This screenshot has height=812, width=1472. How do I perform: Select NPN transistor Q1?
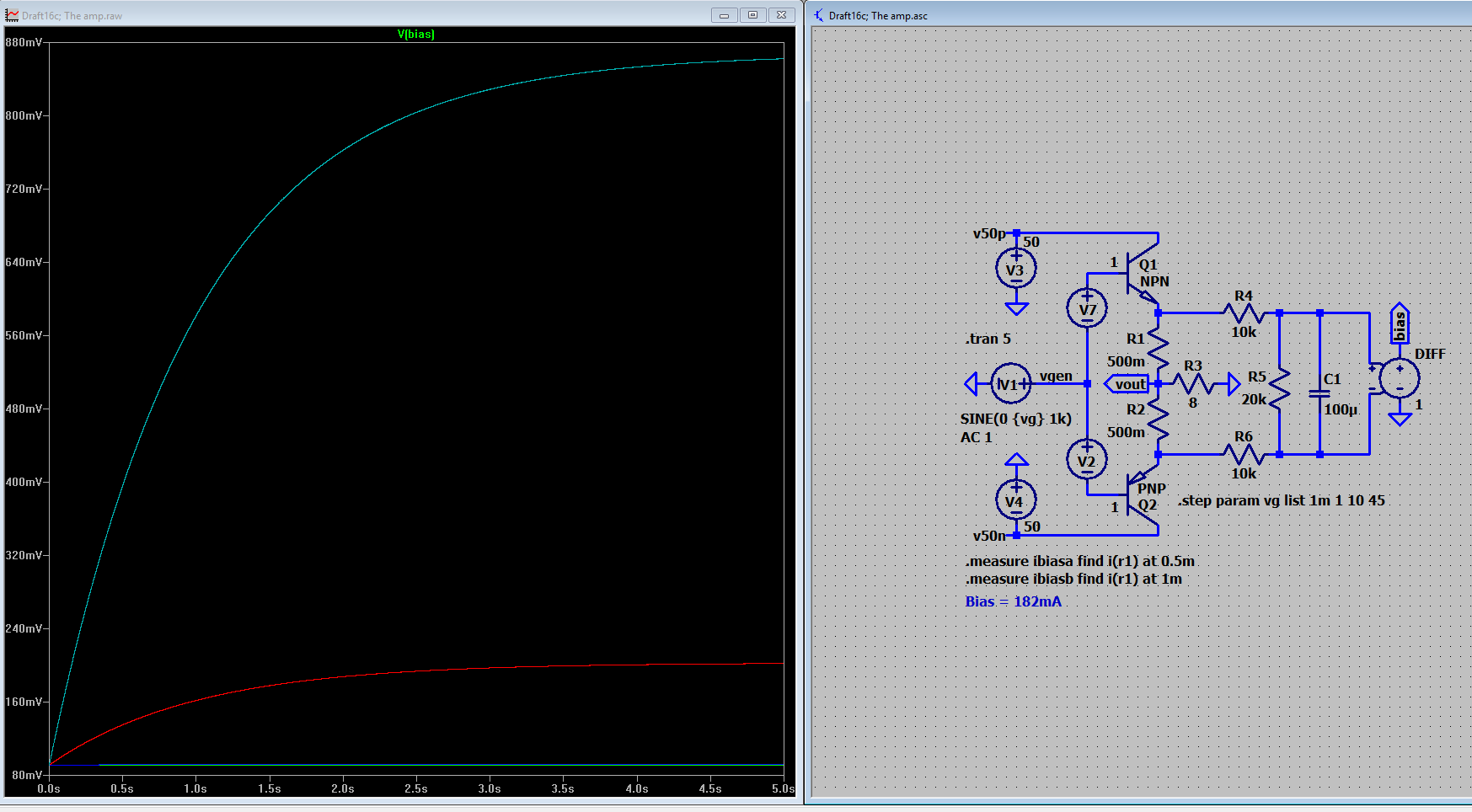tap(1143, 275)
